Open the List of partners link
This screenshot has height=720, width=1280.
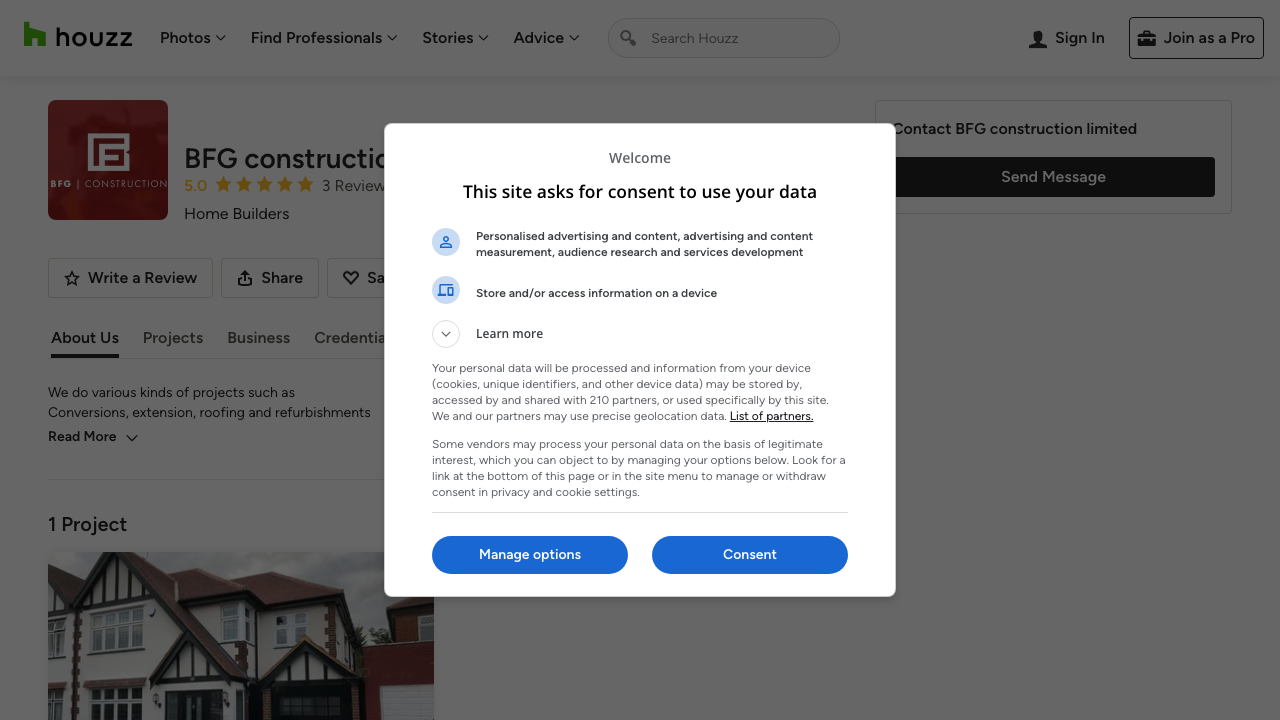(x=771, y=416)
